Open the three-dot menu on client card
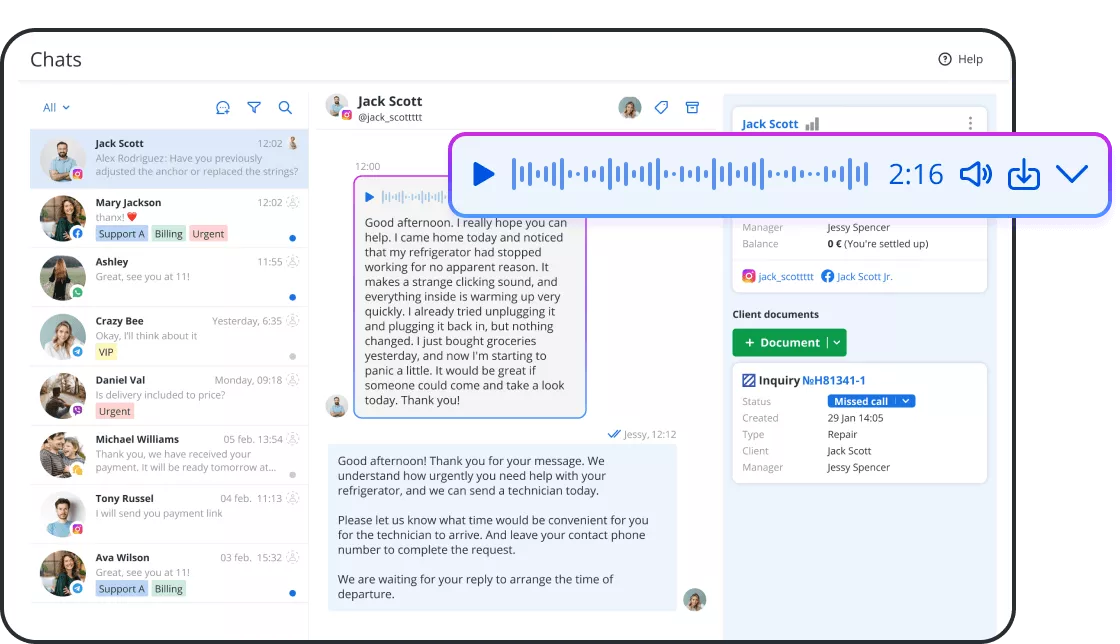Viewport: 1120px width, 644px height. tap(969, 122)
